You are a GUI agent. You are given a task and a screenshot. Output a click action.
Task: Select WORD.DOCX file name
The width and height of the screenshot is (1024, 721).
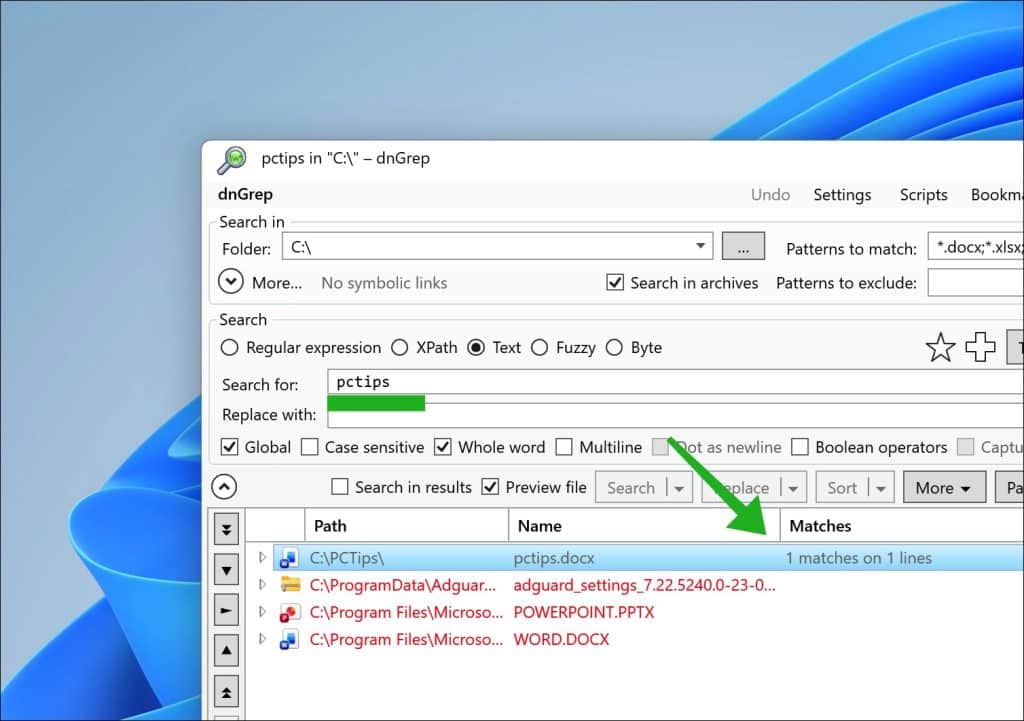[561, 639]
